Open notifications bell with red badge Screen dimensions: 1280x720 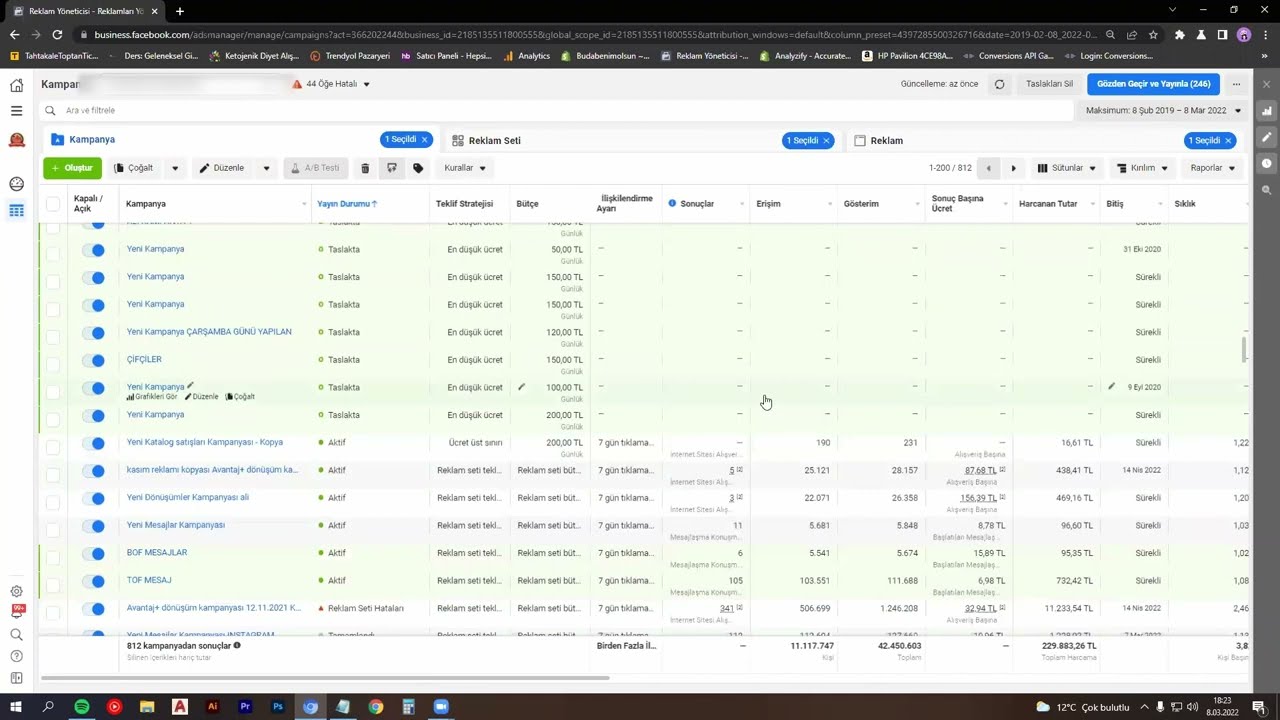coord(16,611)
